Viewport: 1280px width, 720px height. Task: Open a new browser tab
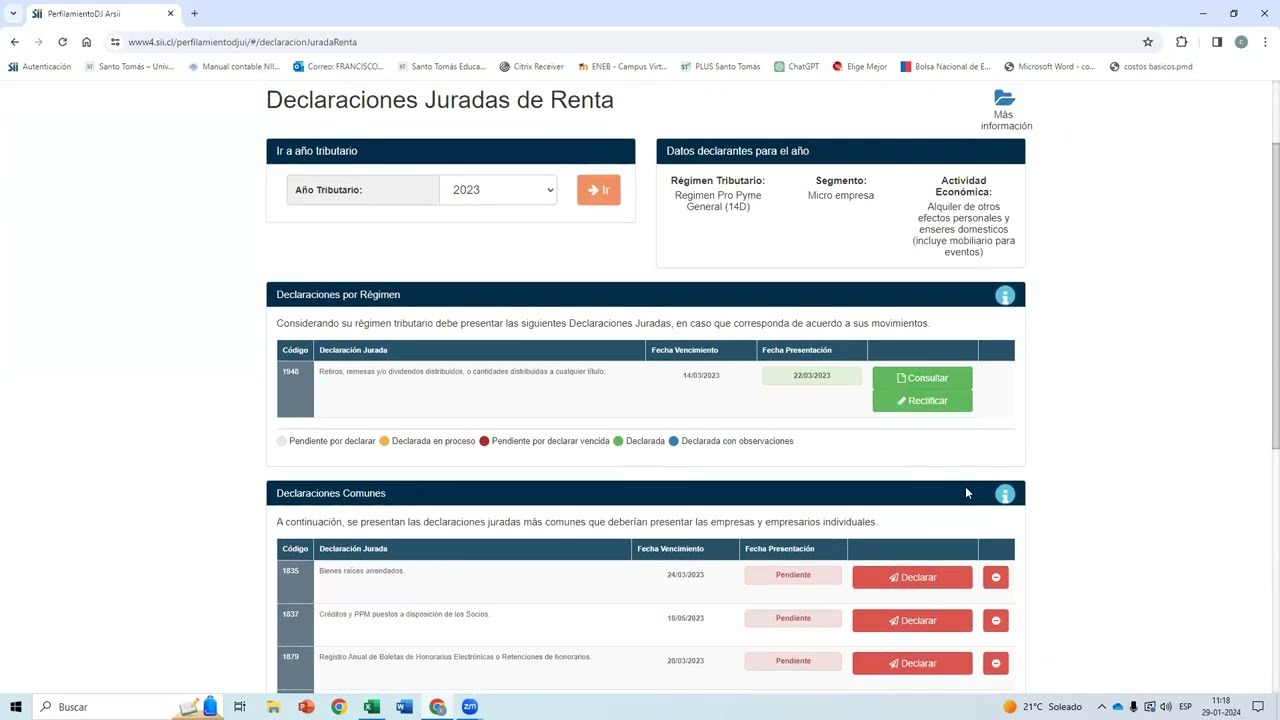(194, 14)
